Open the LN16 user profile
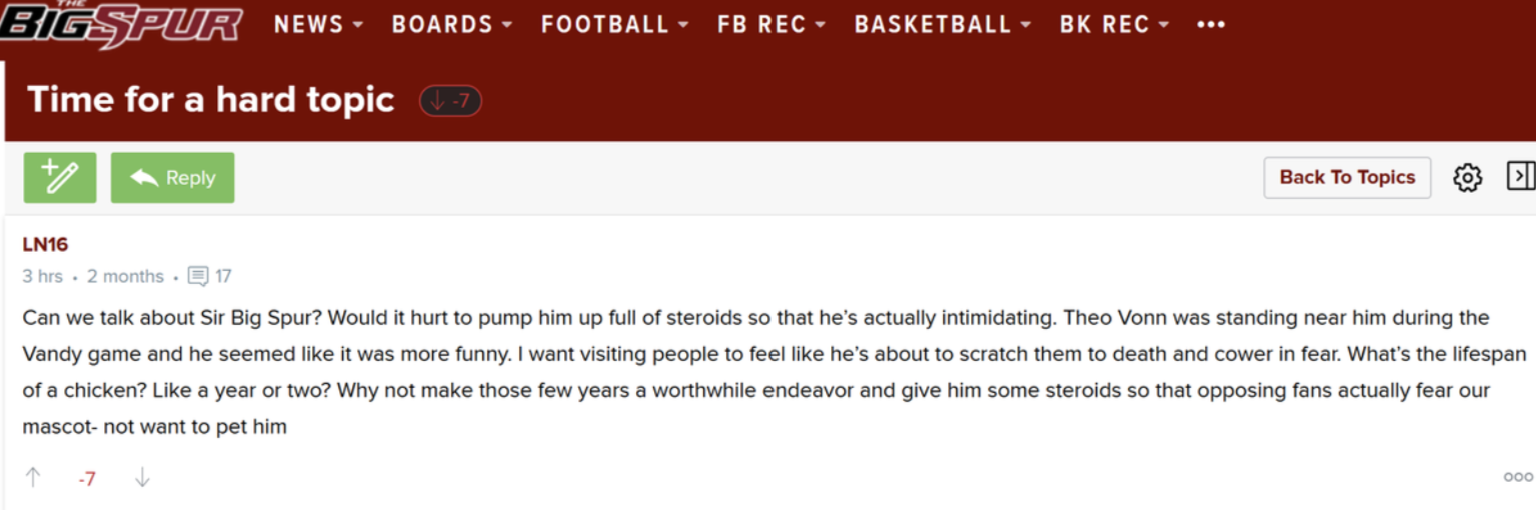Viewport: 1536px width, 510px height. [45, 244]
